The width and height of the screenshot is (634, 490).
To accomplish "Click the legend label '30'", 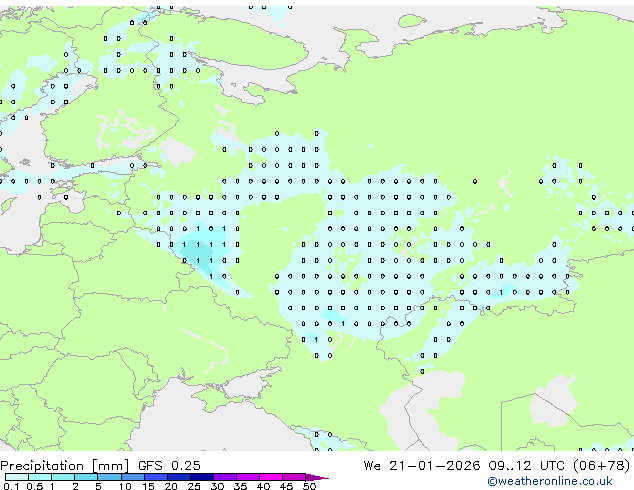I will [217, 486].
